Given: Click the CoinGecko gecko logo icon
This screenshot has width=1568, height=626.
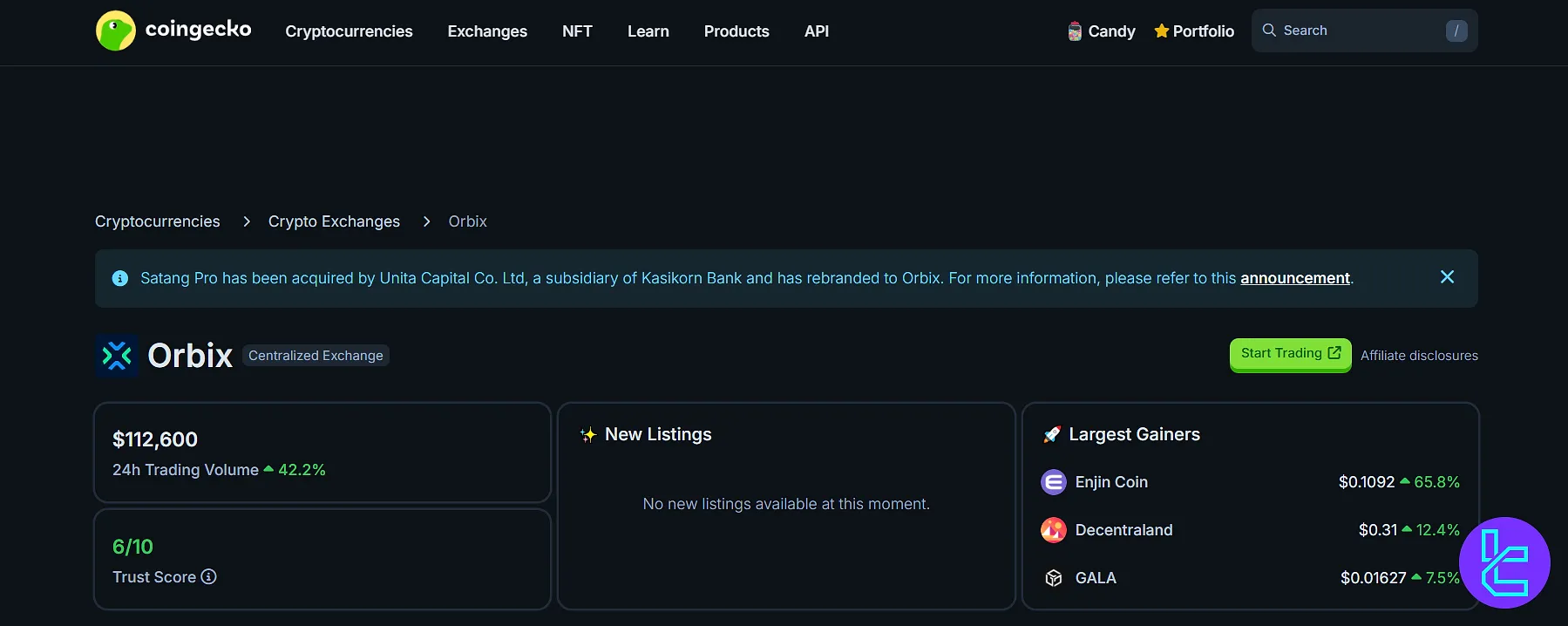Looking at the screenshot, I should [115, 31].
